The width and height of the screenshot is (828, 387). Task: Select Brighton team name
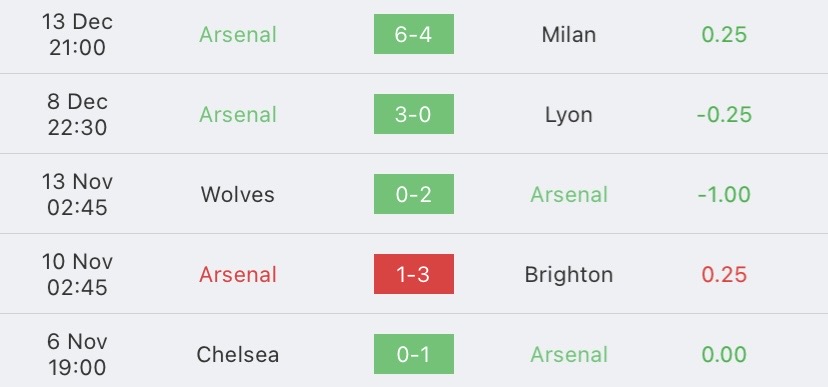pos(569,275)
